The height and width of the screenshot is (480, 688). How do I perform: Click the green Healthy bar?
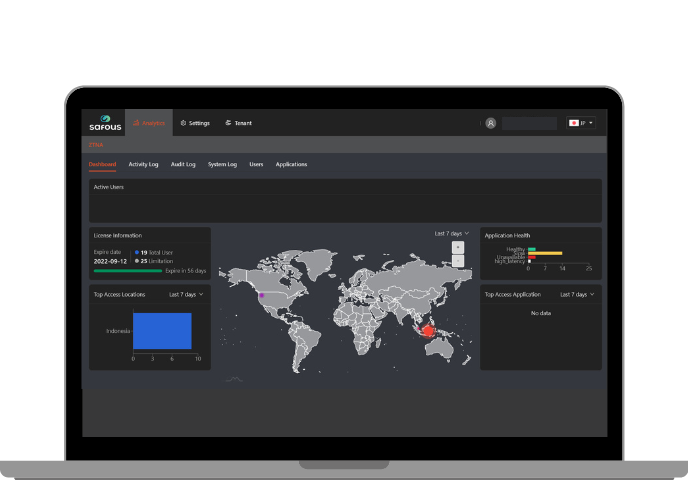532,249
